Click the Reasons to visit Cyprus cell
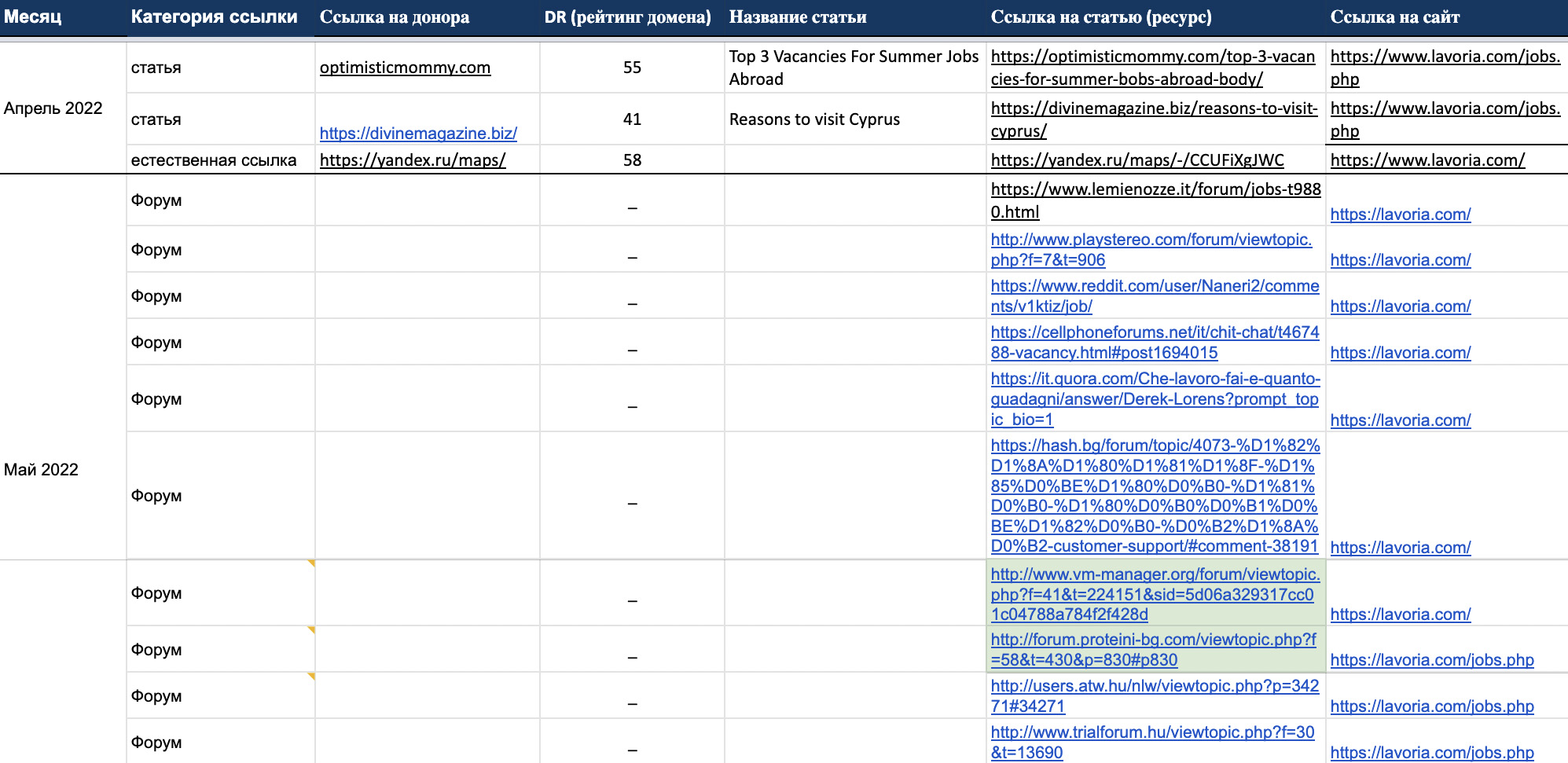 pos(855,119)
